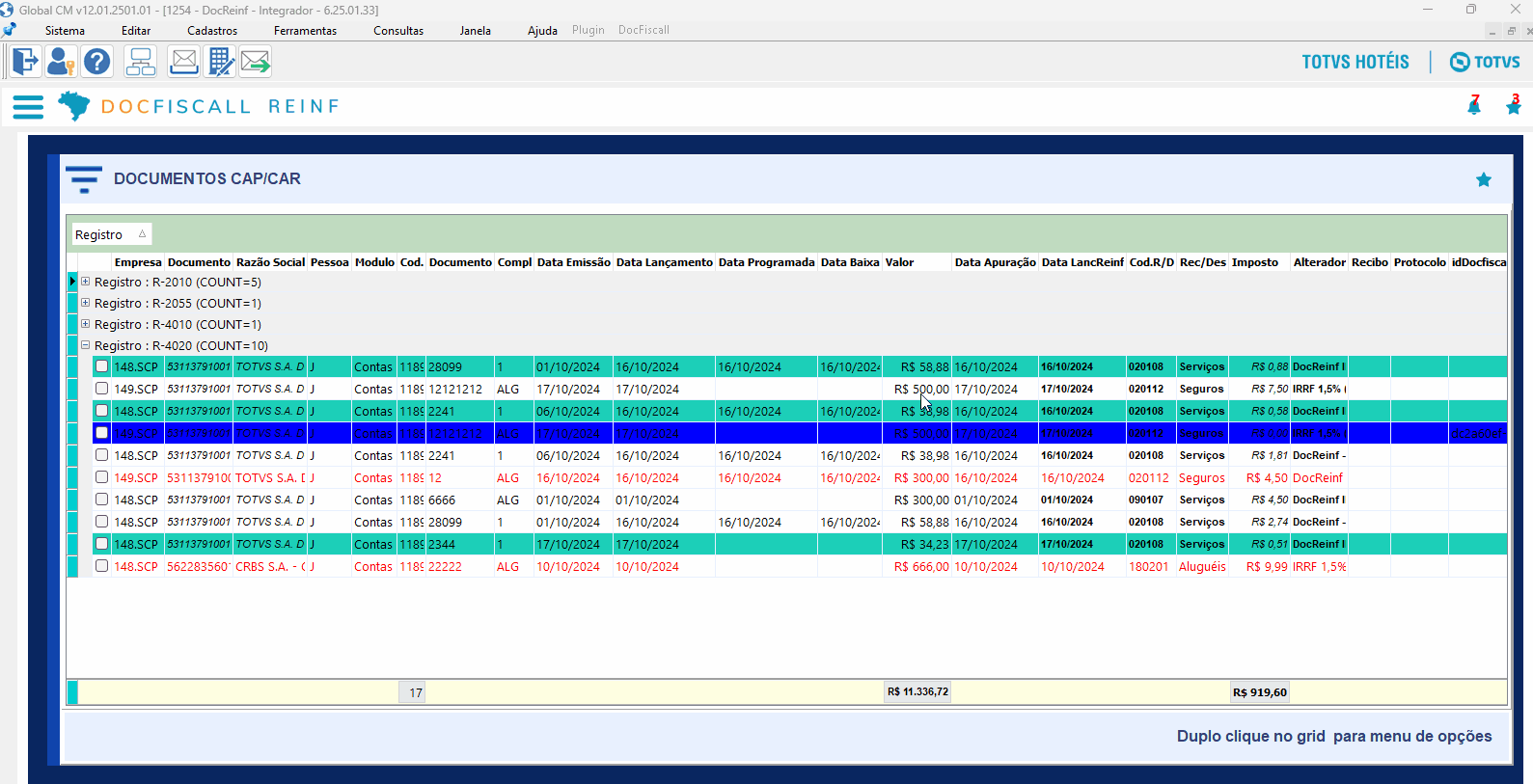Image resolution: width=1533 pixels, height=784 pixels.
Task: Click the question mark help icon
Action: [96, 62]
